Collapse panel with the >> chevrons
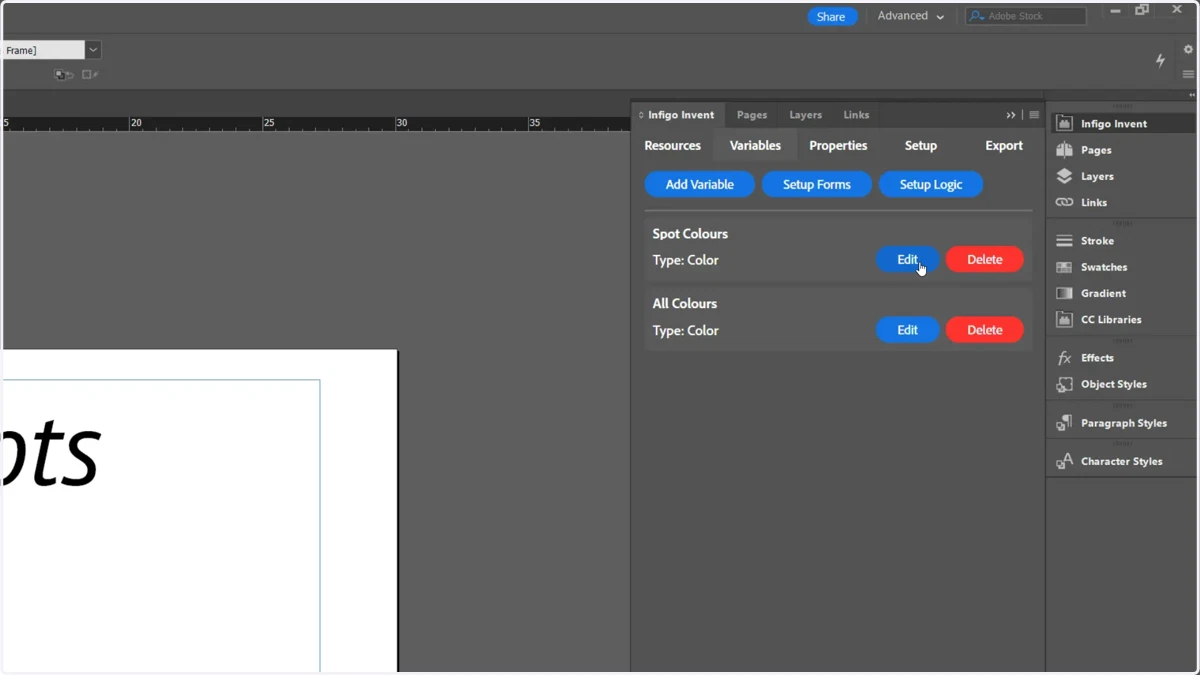Viewport: 1200px width, 675px height. click(x=1011, y=115)
